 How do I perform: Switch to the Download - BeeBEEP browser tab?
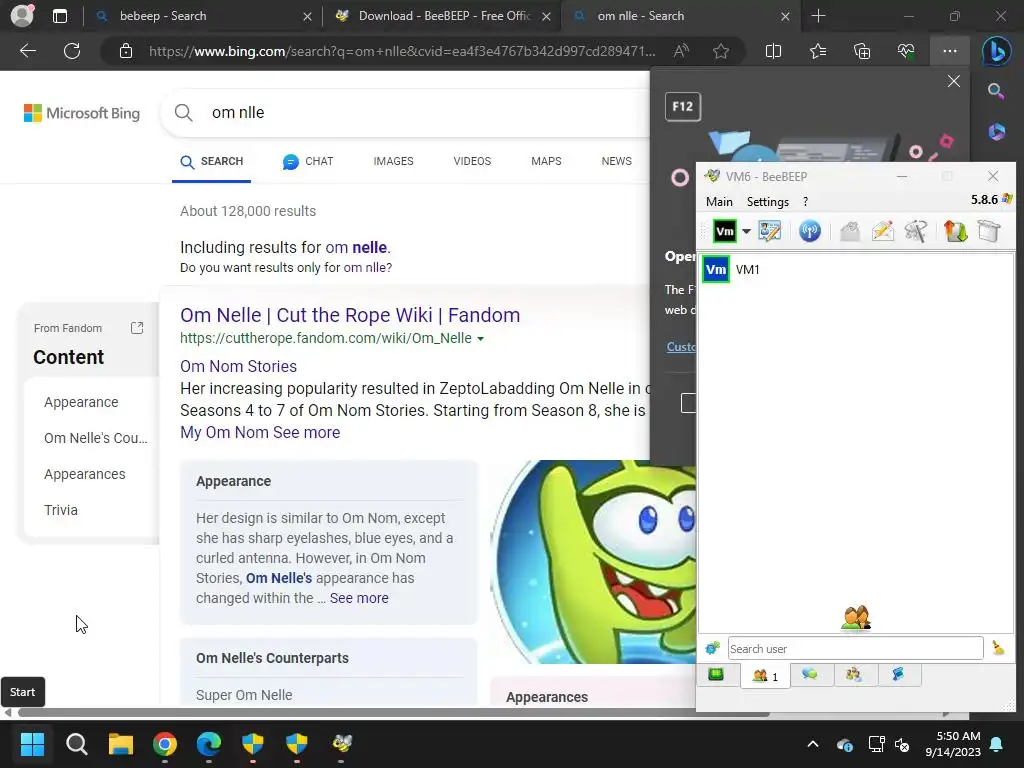441,16
